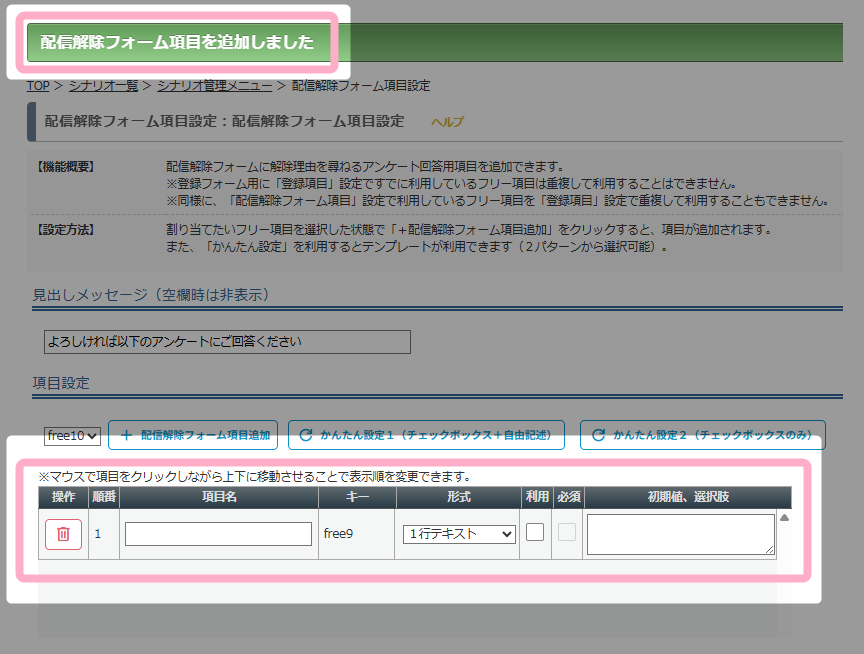Viewport: 864px width, 654px height.
Task: Click the 初期値、選択肢 textarea
Action: pos(681,534)
